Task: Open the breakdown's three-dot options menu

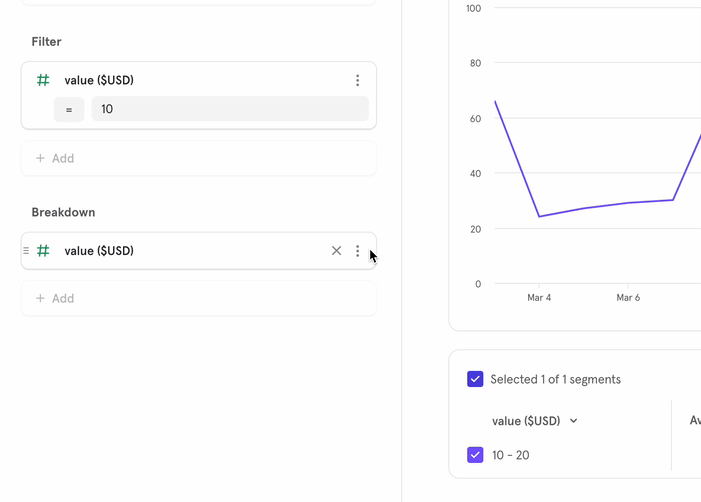Action: coord(357,251)
